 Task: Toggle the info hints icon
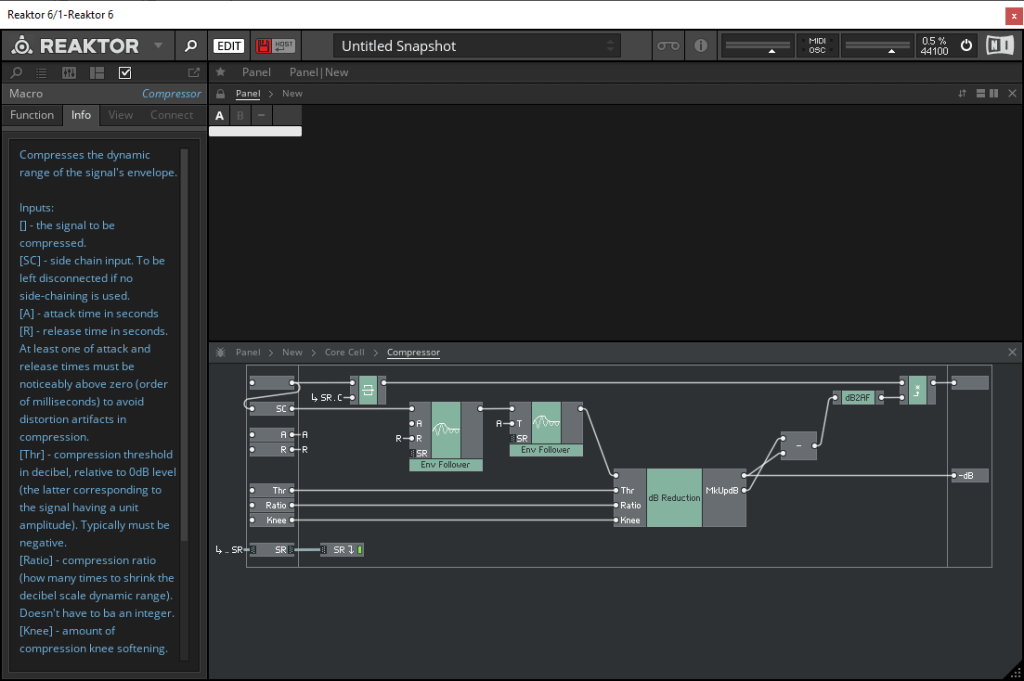point(700,46)
